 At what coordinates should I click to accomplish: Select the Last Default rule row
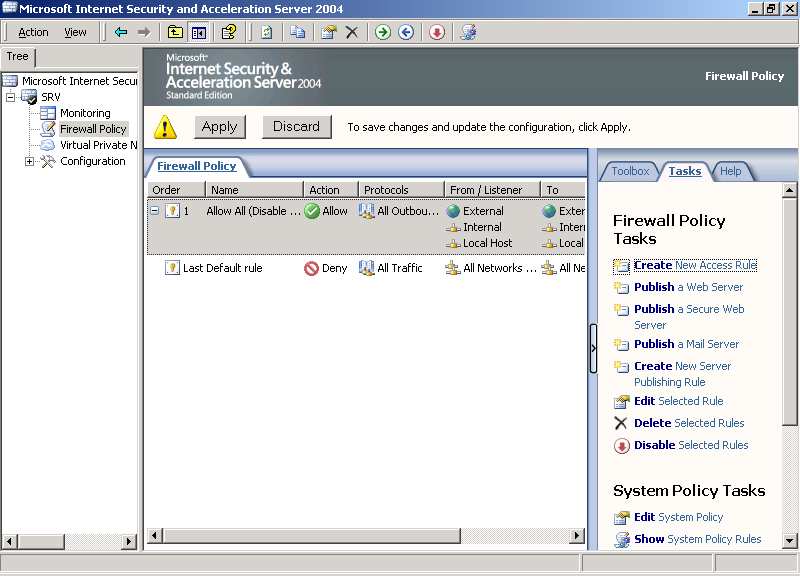pyautogui.click(x=366, y=268)
